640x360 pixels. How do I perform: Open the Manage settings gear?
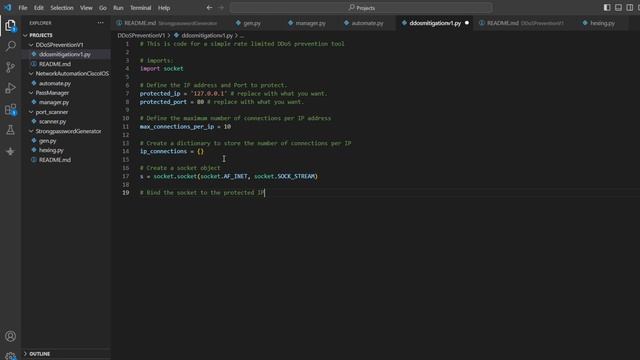10,356
